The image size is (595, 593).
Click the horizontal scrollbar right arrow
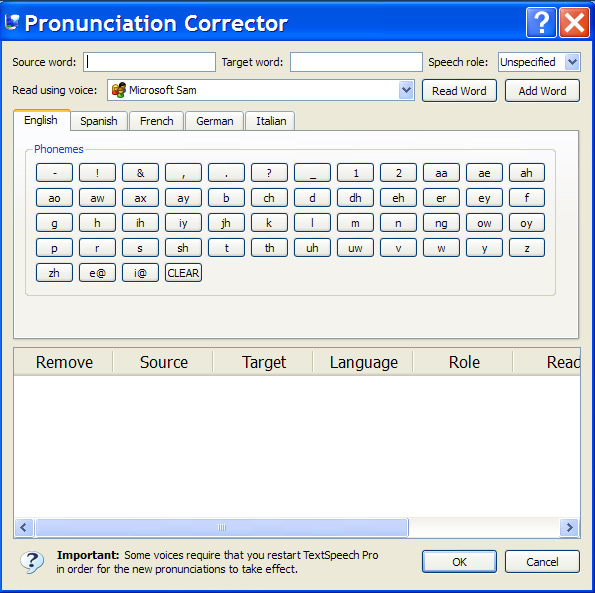[569, 527]
